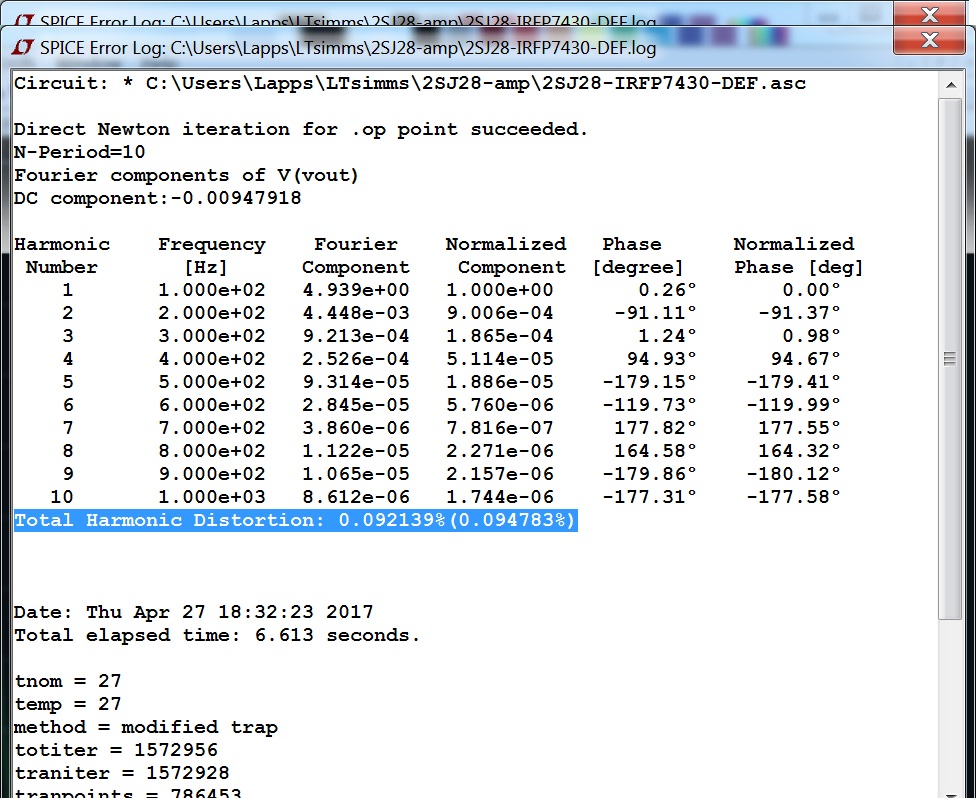Screen dimensions: 976x798
Task: Click normalized component 9.006e-04
Action: [x=500, y=313]
